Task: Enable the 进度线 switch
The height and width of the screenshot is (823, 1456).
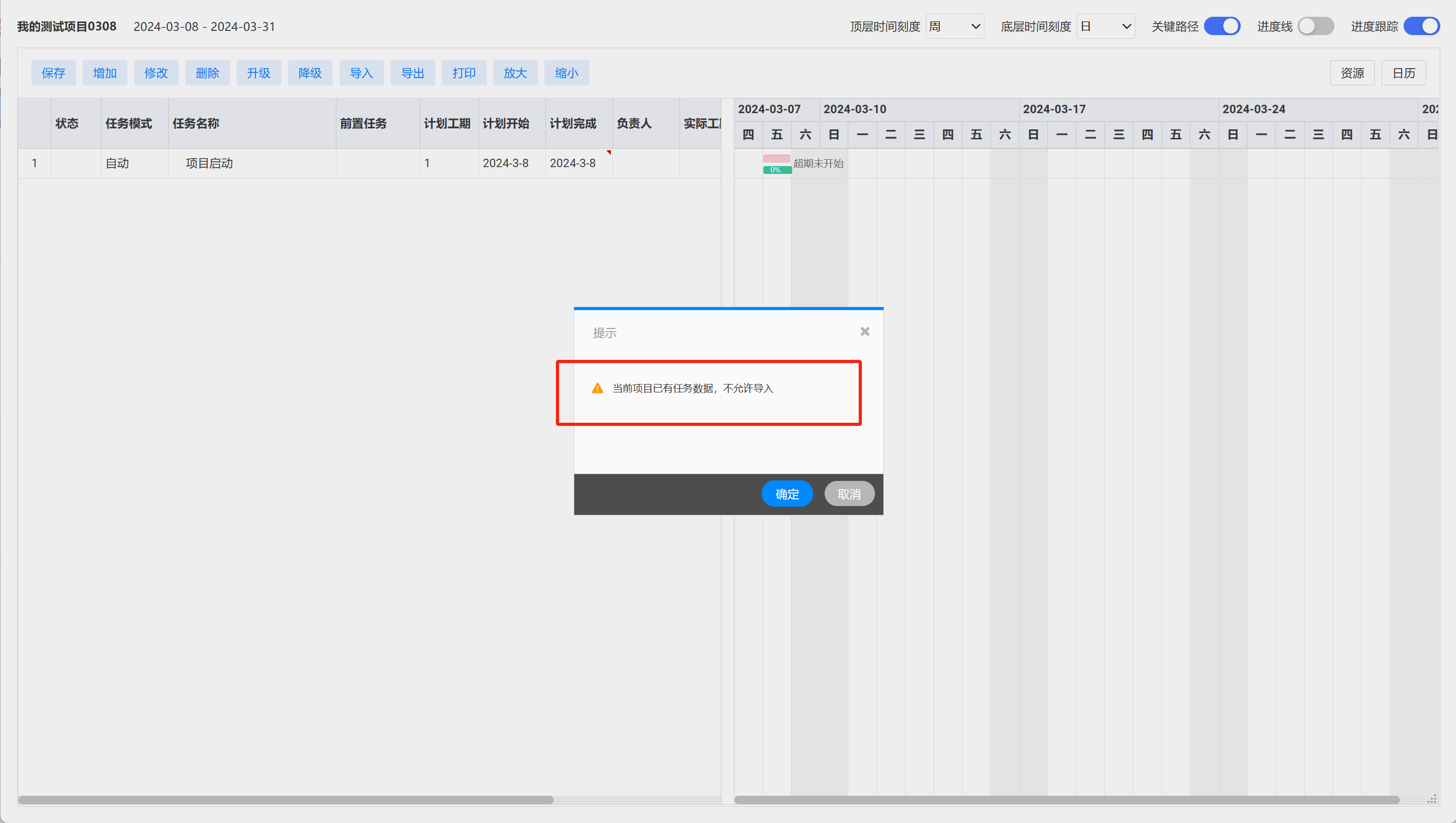Action: point(1315,27)
